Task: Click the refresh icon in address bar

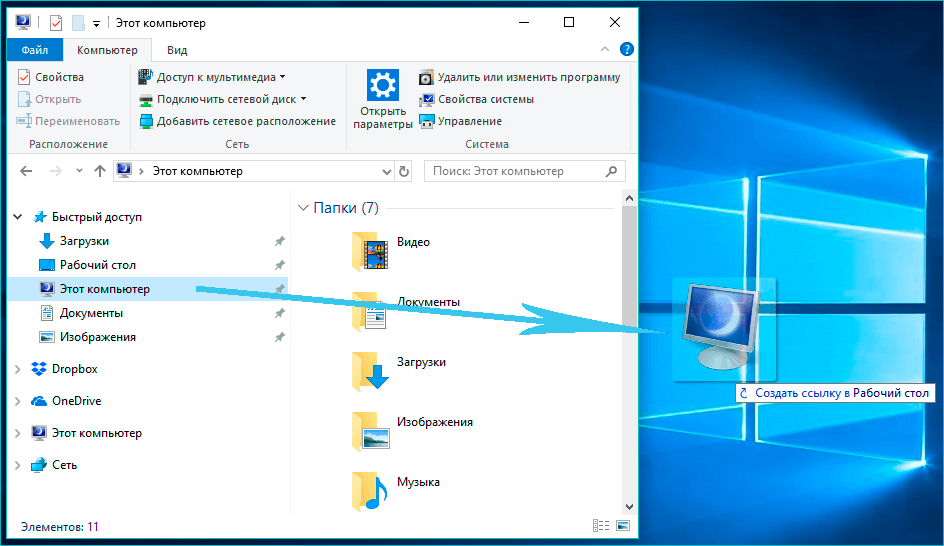Action: tap(404, 171)
